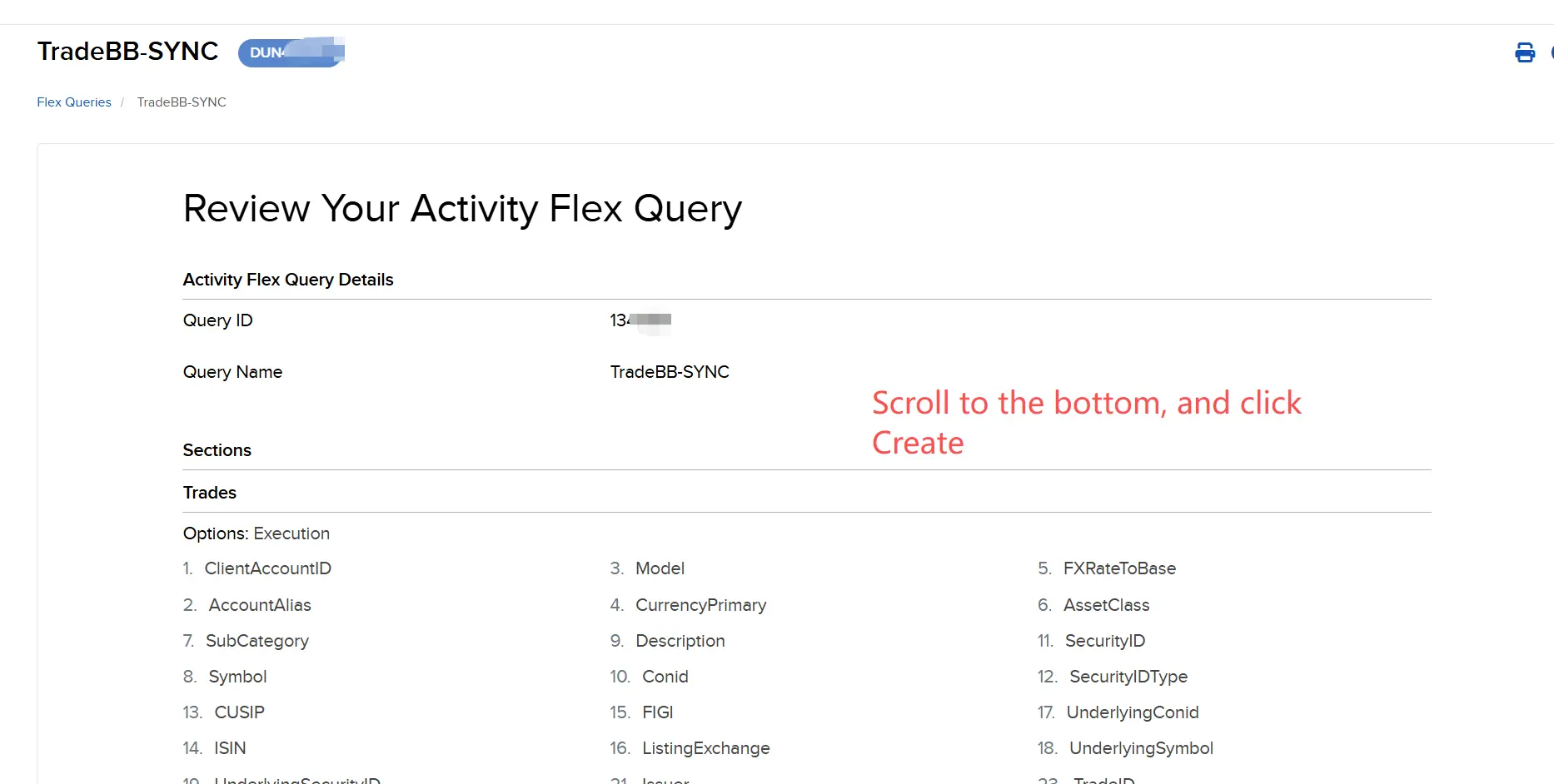Click the Query ID value
The width and height of the screenshot is (1554, 784).
(x=640, y=320)
